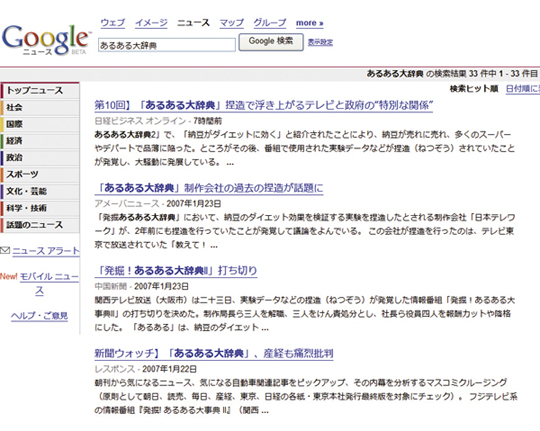Click source text 中国新聞
Viewport: 540px width, 431px height.
(x=111, y=286)
